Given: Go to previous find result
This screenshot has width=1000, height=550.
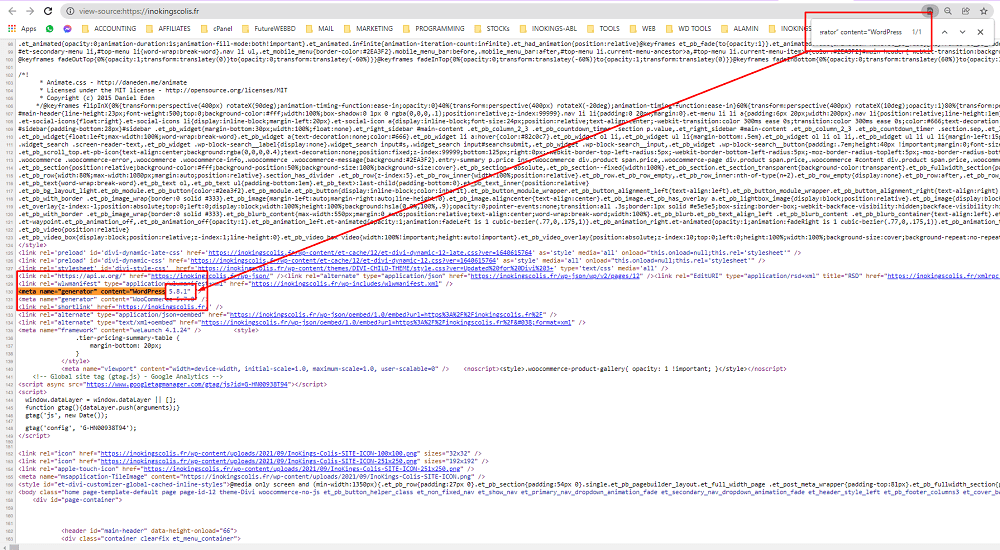Looking at the screenshot, I should 945,31.
